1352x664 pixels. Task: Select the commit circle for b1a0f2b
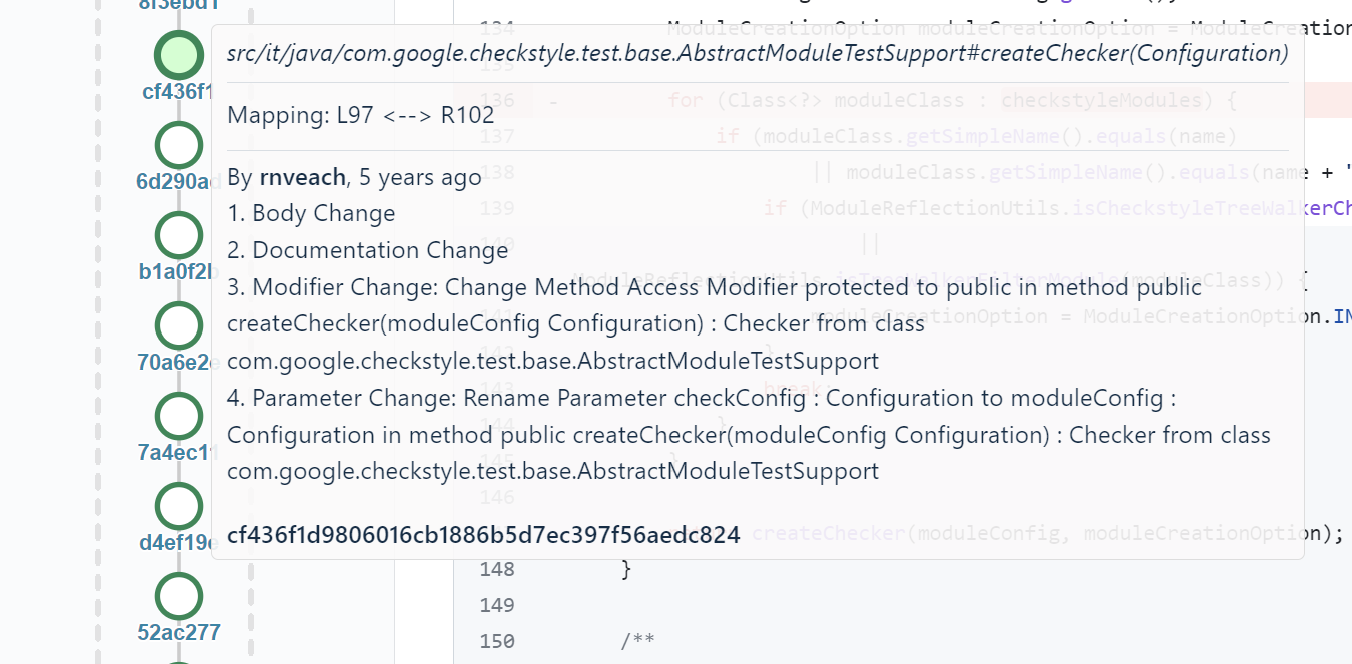(179, 235)
